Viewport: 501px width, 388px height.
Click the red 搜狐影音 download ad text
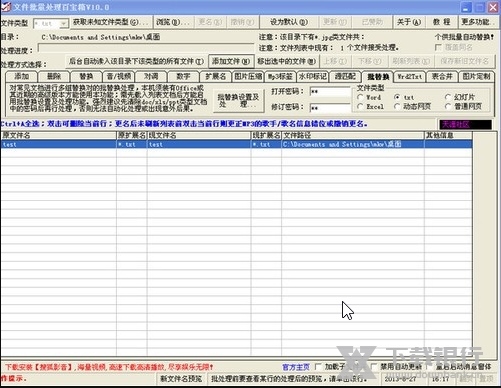point(109,367)
